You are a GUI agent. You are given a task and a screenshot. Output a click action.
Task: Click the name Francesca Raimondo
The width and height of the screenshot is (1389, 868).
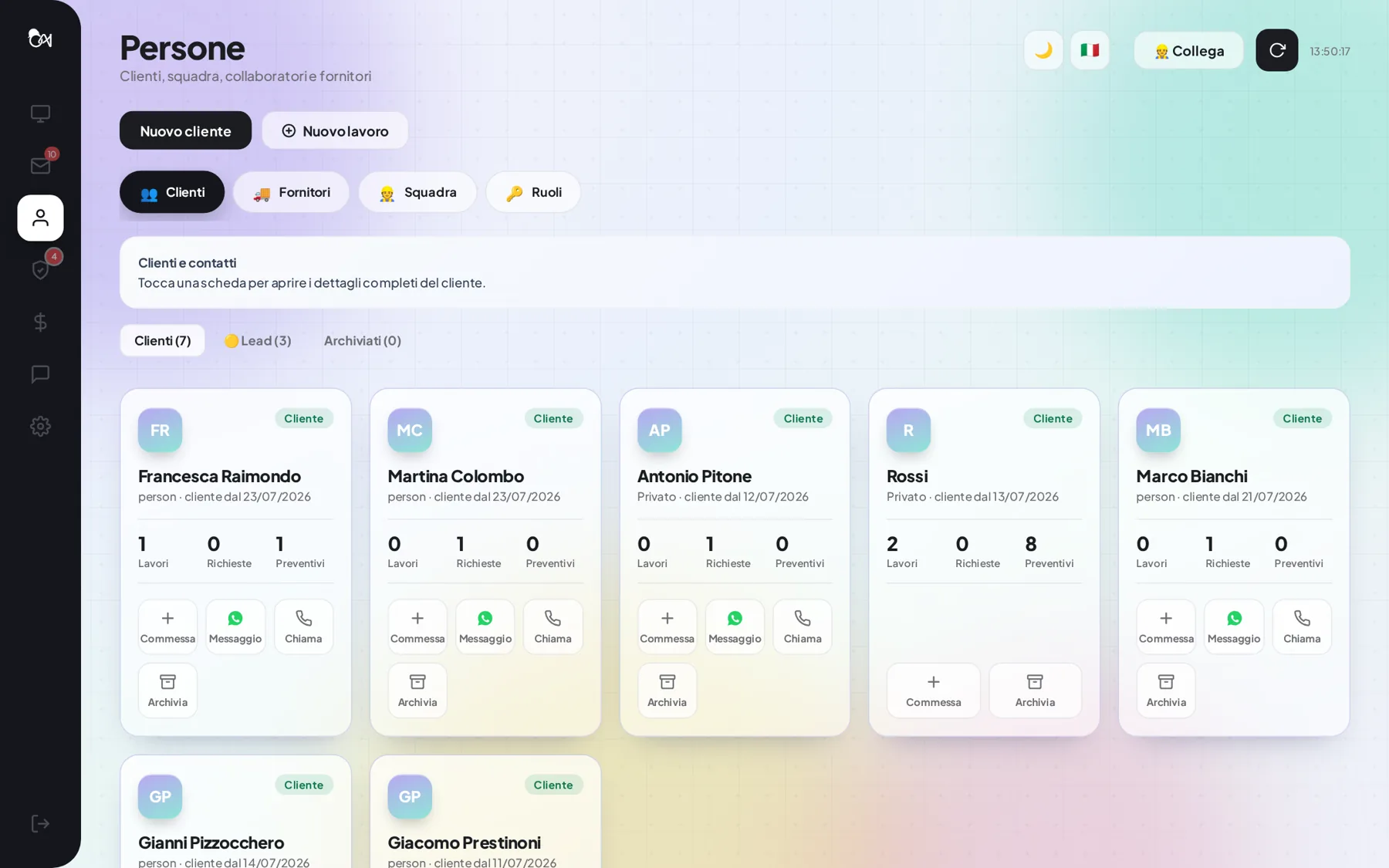pyautogui.click(x=219, y=476)
